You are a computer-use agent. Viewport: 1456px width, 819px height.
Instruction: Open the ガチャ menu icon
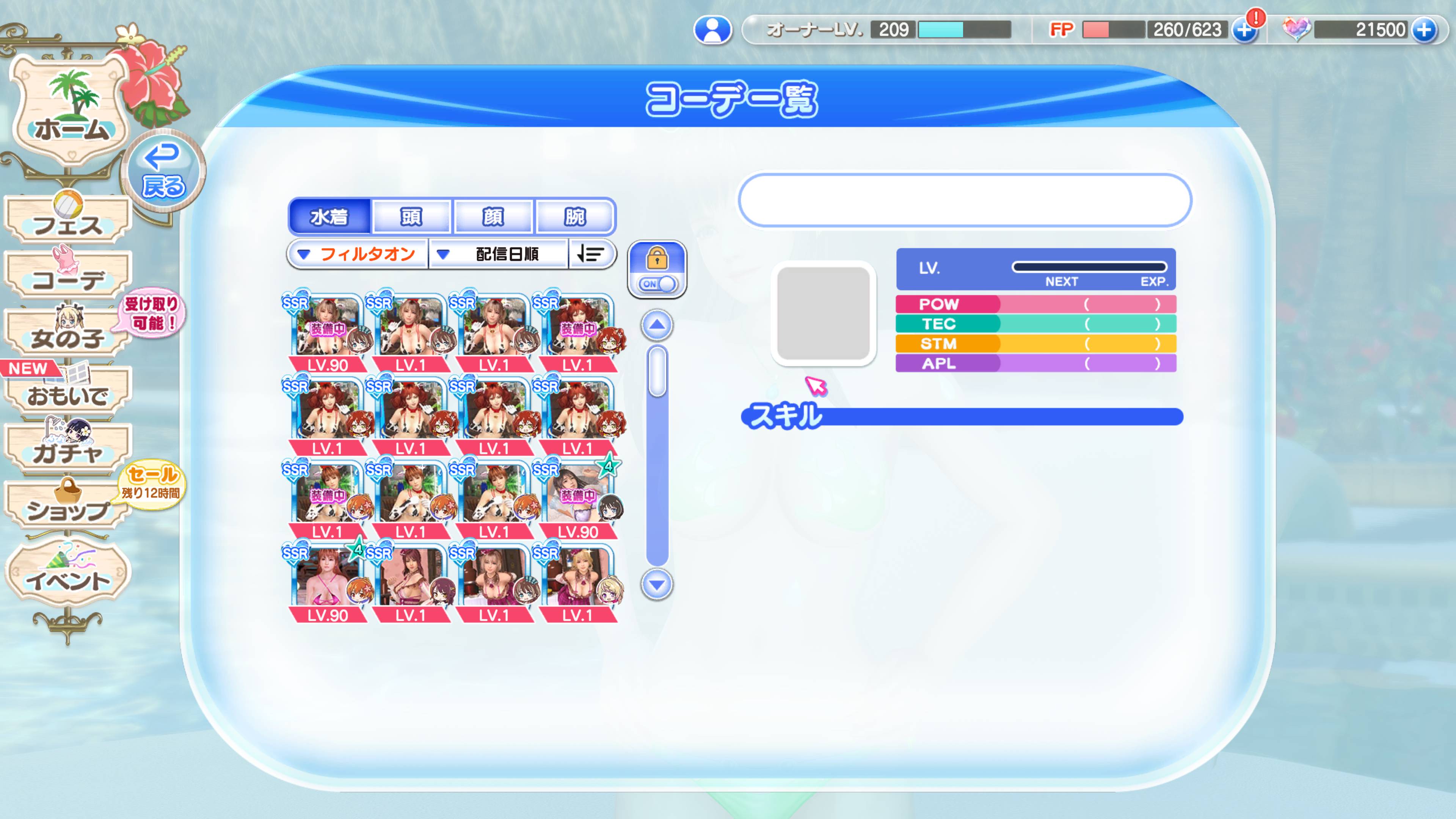[x=68, y=449]
